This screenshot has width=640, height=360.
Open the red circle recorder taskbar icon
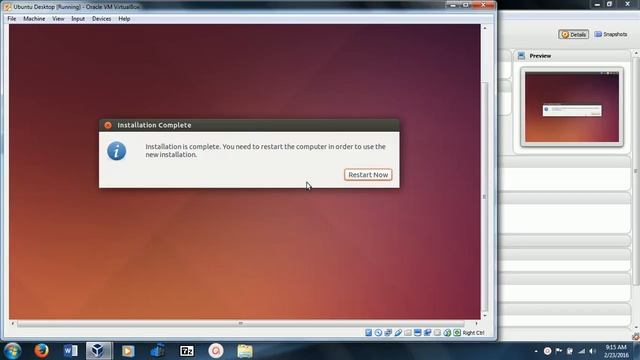click(216, 351)
